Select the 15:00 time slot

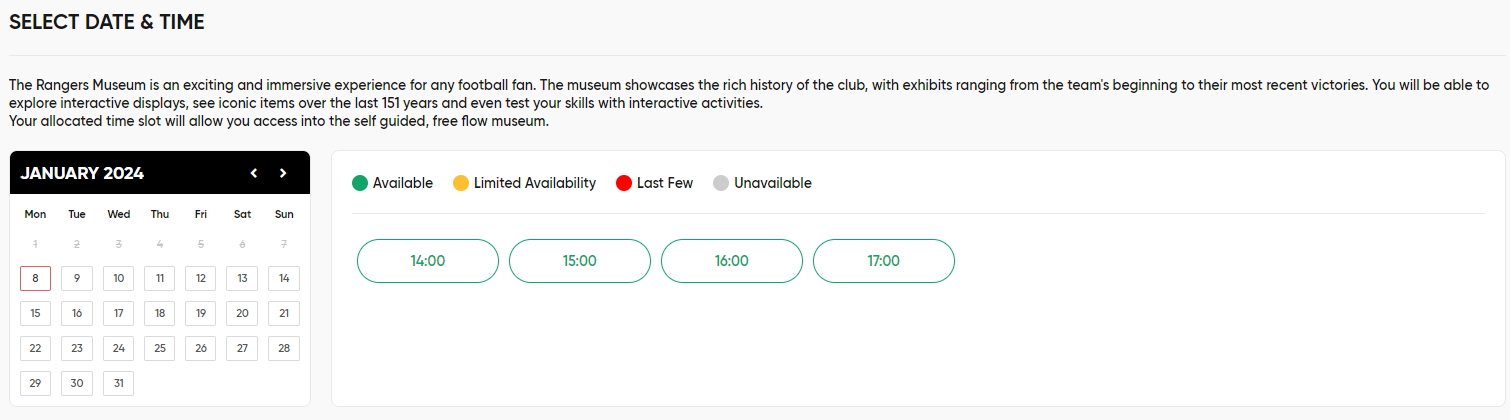(580, 261)
